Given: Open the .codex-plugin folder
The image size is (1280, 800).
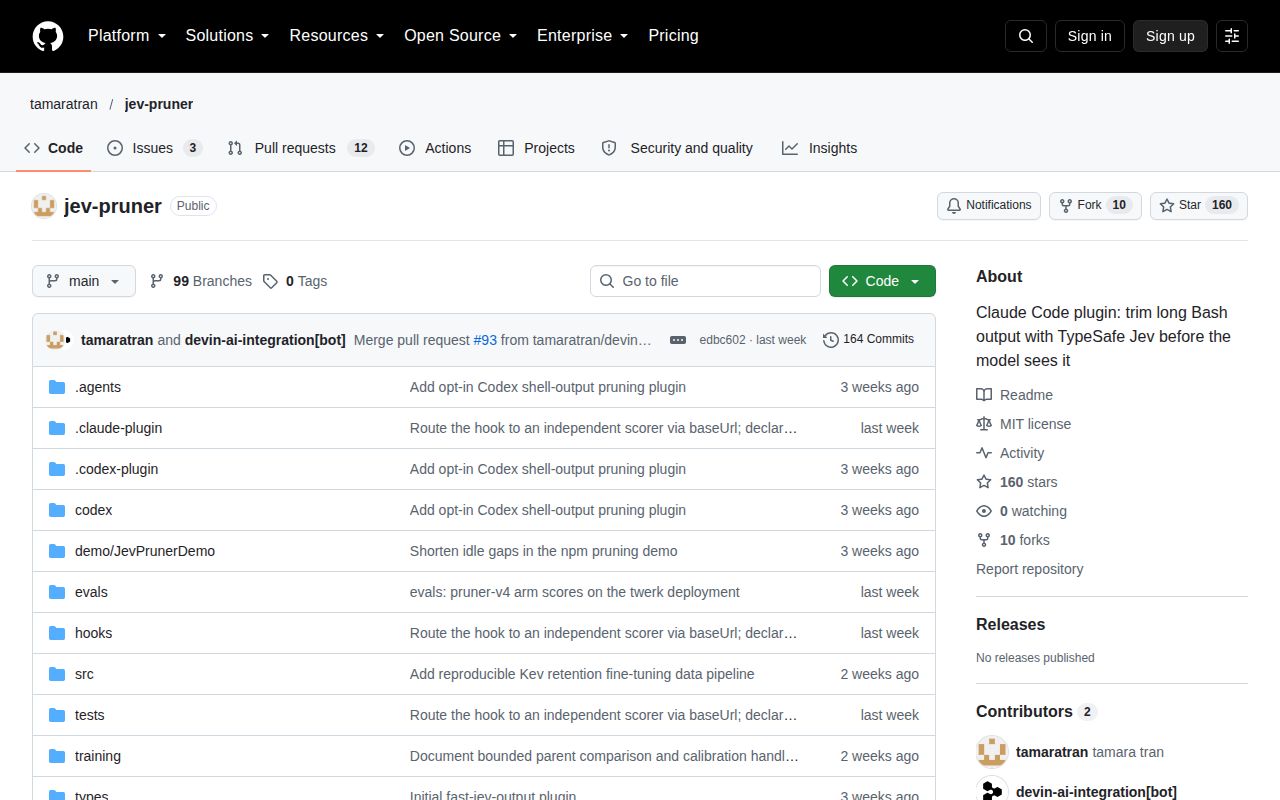Looking at the screenshot, I should 116,469.
